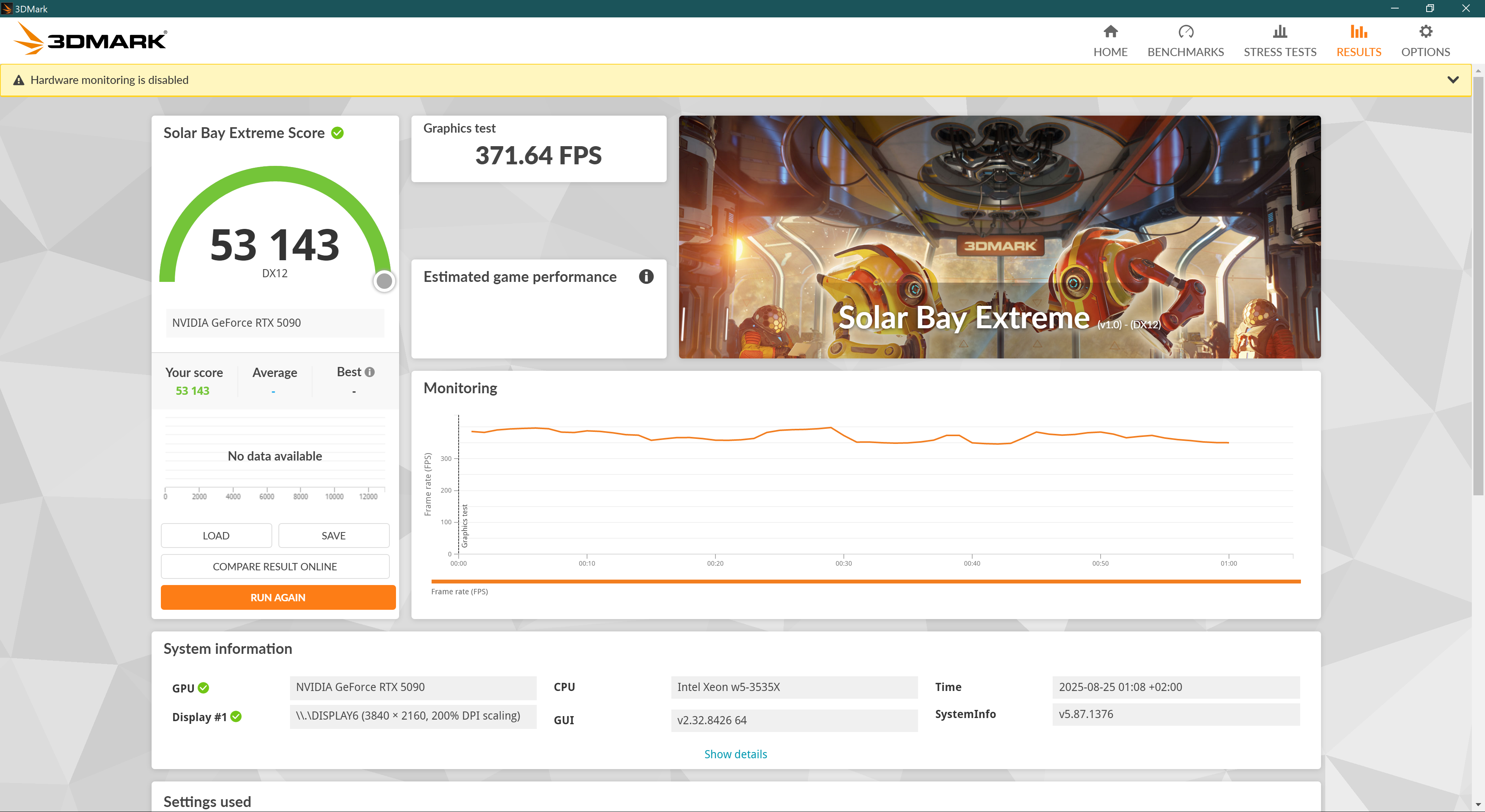The width and height of the screenshot is (1485, 812).
Task: Click the scrollbar up arrow
Action: [x=1478, y=71]
